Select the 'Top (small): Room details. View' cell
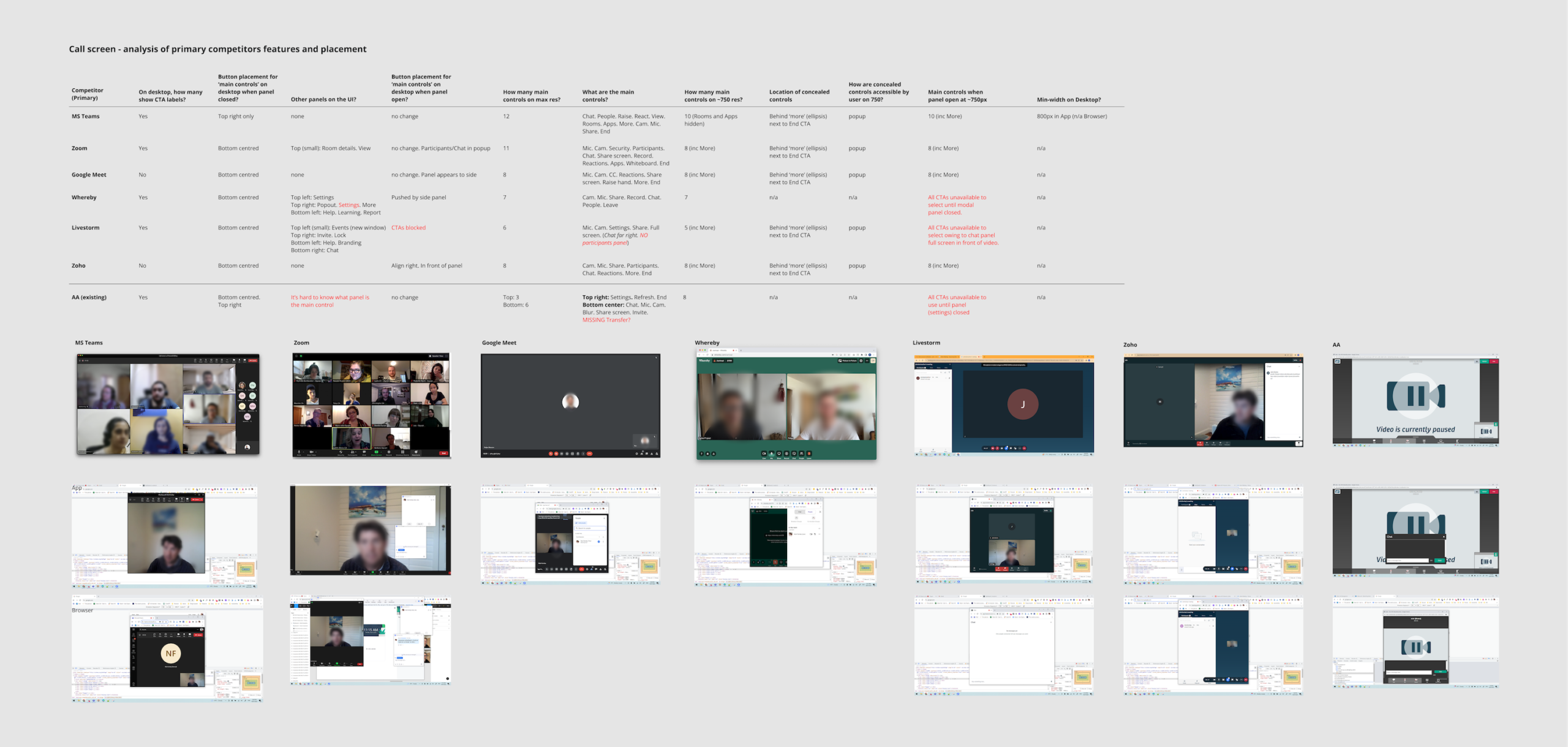Image resolution: width=1568 pixels, height=747 pixels. tap(331, 148)
